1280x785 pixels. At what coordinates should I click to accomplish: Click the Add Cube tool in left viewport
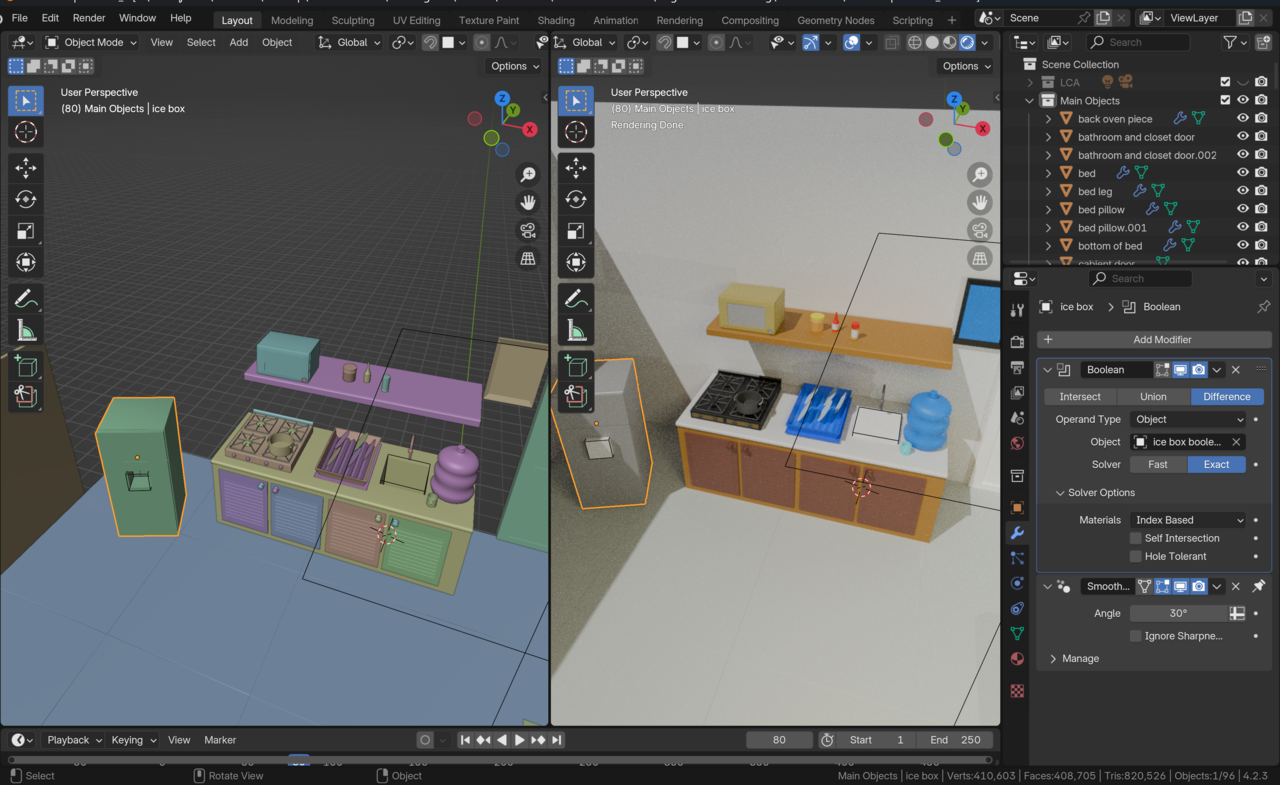click(x=26, y=366)
